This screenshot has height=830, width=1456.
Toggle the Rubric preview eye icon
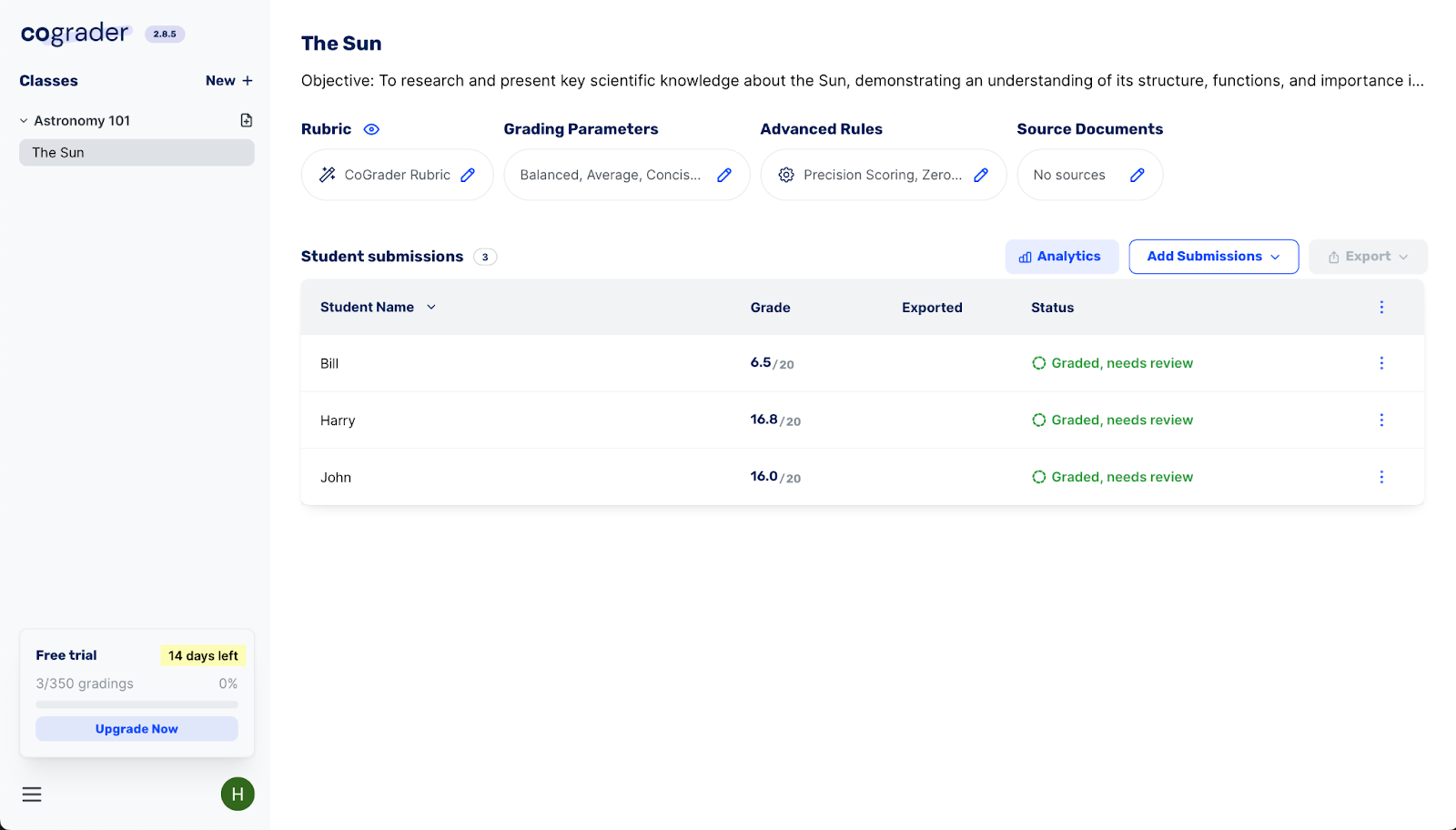371,128
